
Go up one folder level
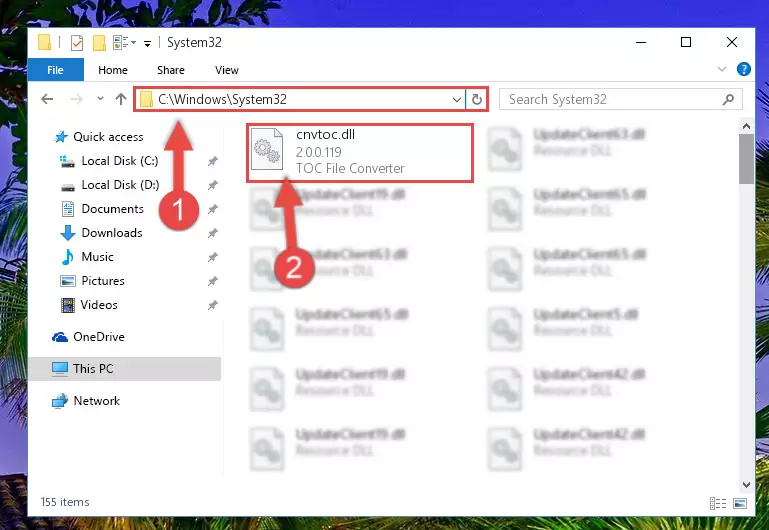pos(121,99)
